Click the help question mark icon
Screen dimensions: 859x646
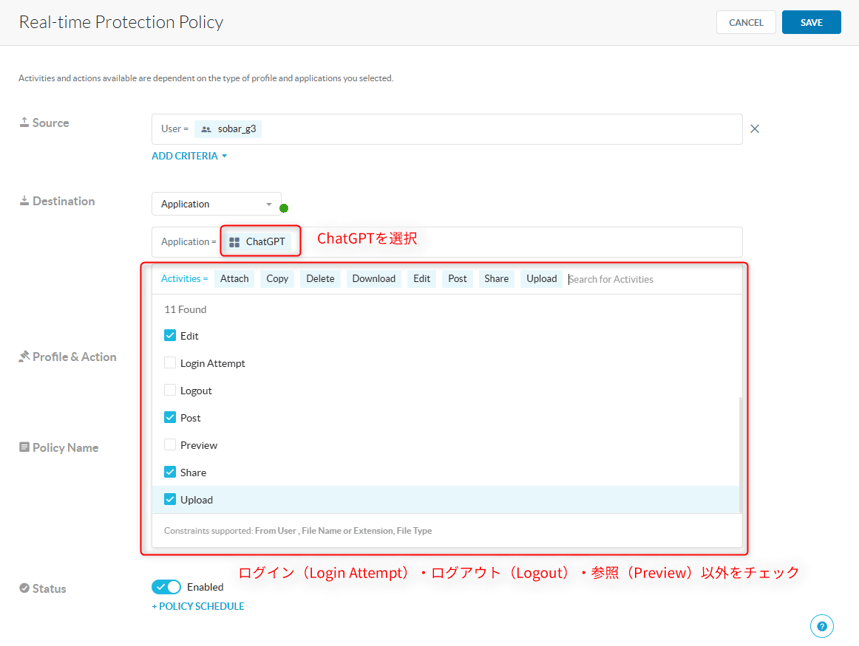821,627
